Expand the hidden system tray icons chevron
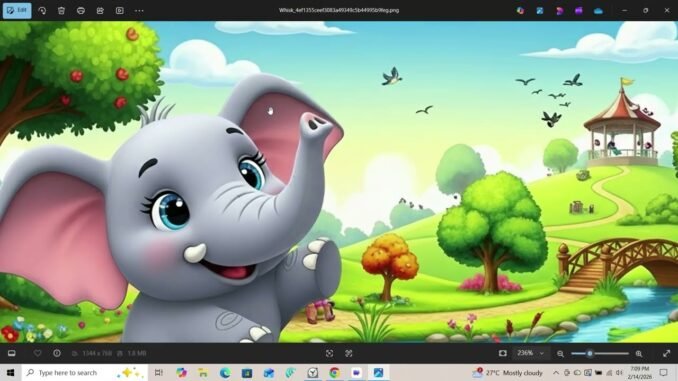 pos(556,372)
